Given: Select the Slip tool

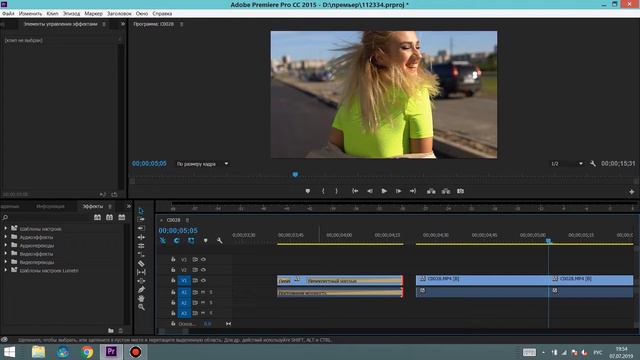Looking at the screenshot, I should 141,272.
